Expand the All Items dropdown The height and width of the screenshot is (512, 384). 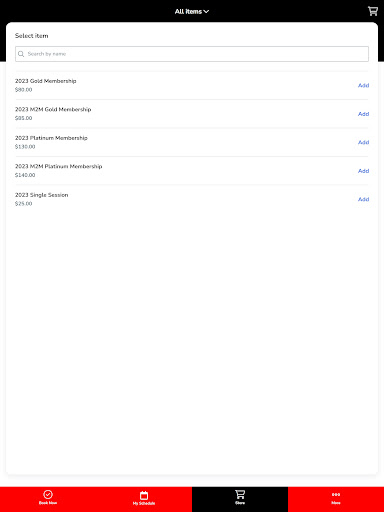(x=192, y=11)
